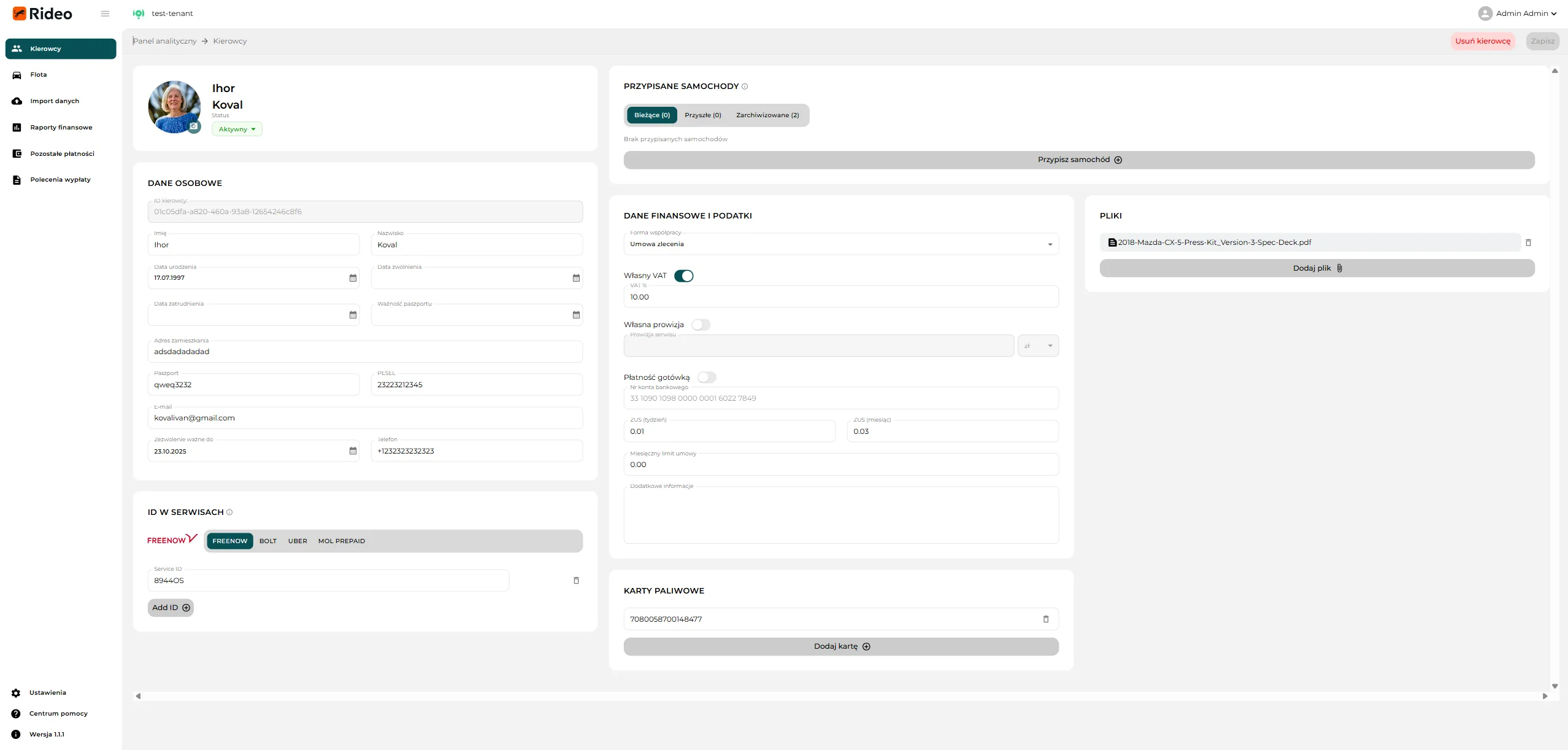The height and width of the screenshot is (750, 1568).
Task: Focus the E-mail input field
Action: 365,418
